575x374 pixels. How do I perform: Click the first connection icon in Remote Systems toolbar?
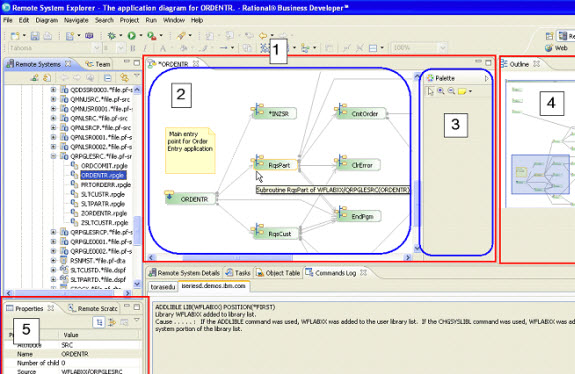pyautogui.click(x=34, y=78)
